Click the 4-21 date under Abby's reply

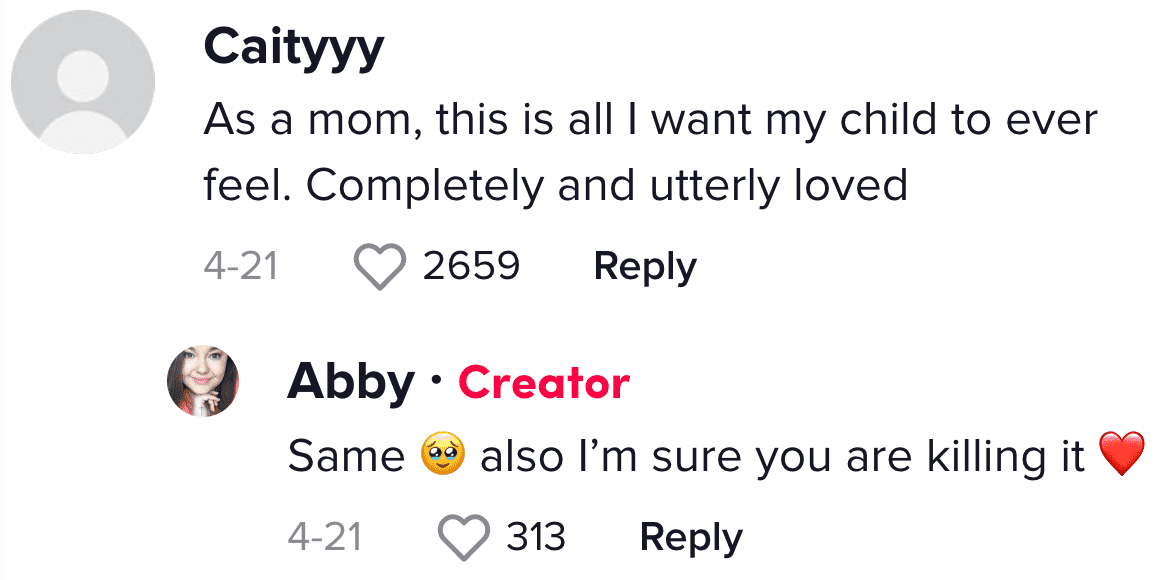(324, 537)
